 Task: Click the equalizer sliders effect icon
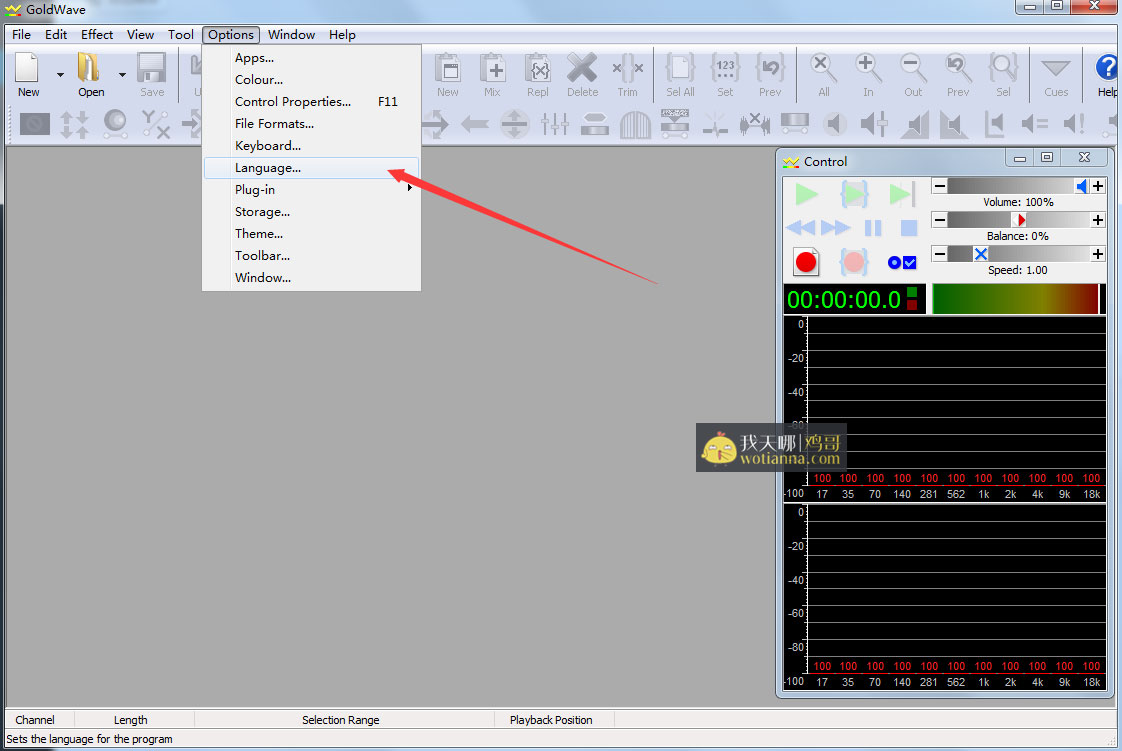coord(555,124)
